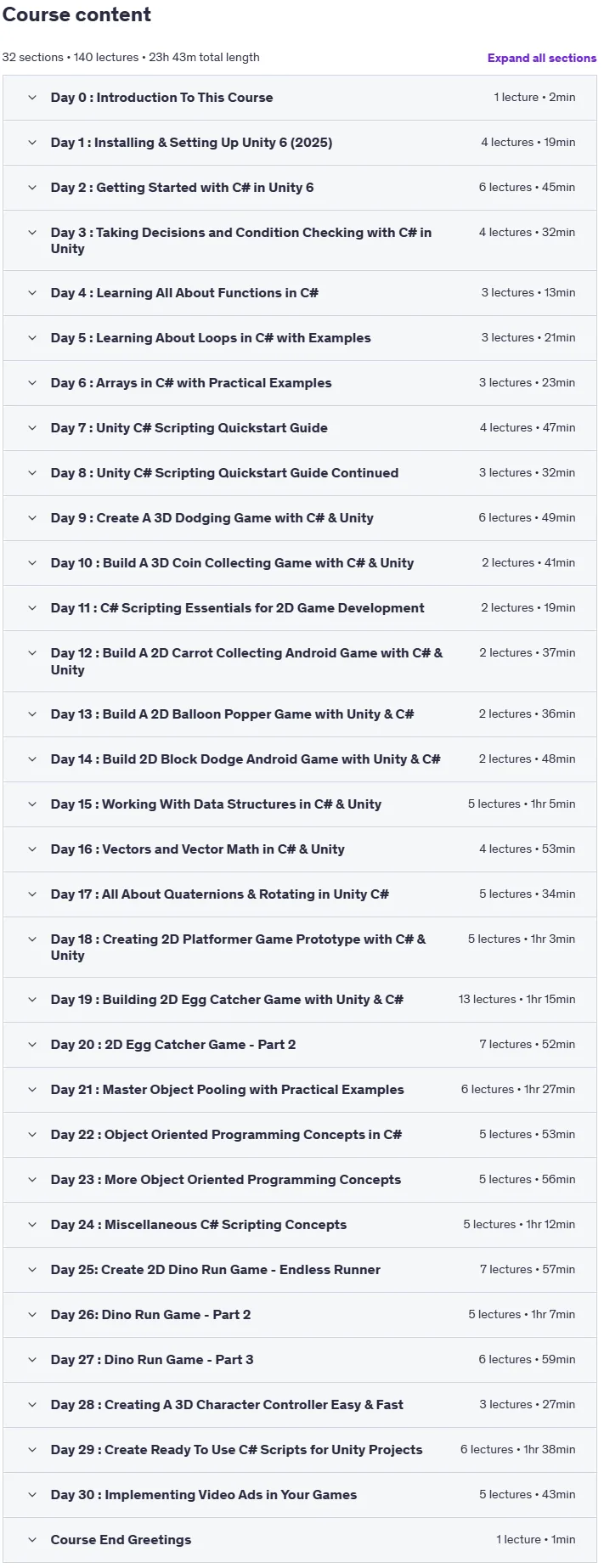Viewport: 604px width, 1568px height.
Task: Toggle chevron icon for Day 5 Loops section
Action: tap(32, 338)
